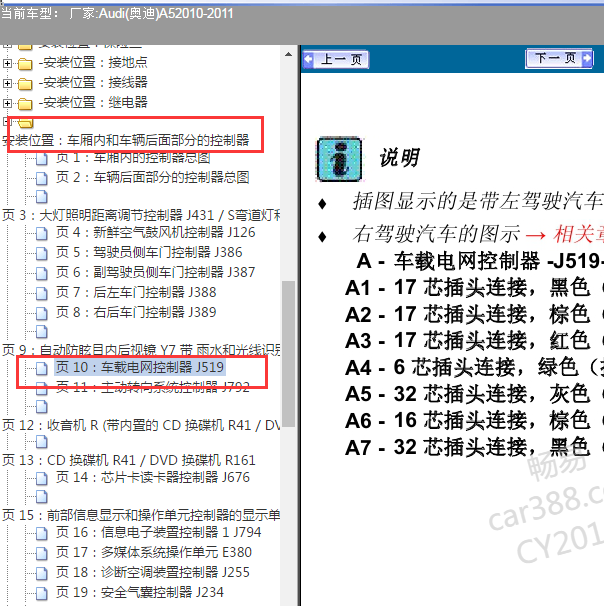The height and width of the screenshot is (606, 604).
Task: Click document icon beside 页 5 J386
Action: pyautogui.click(x=41, y=254)
